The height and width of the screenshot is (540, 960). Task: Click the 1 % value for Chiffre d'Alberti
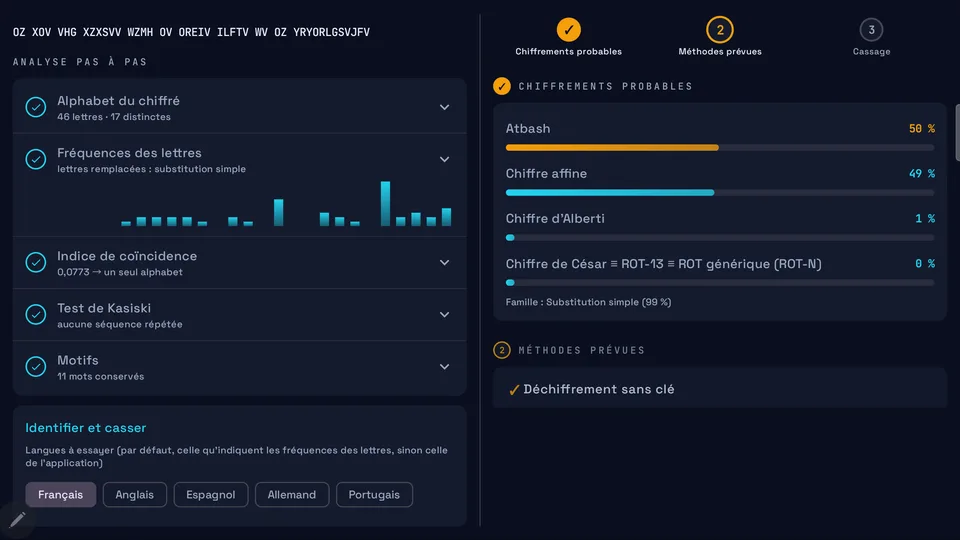(924, 219)
